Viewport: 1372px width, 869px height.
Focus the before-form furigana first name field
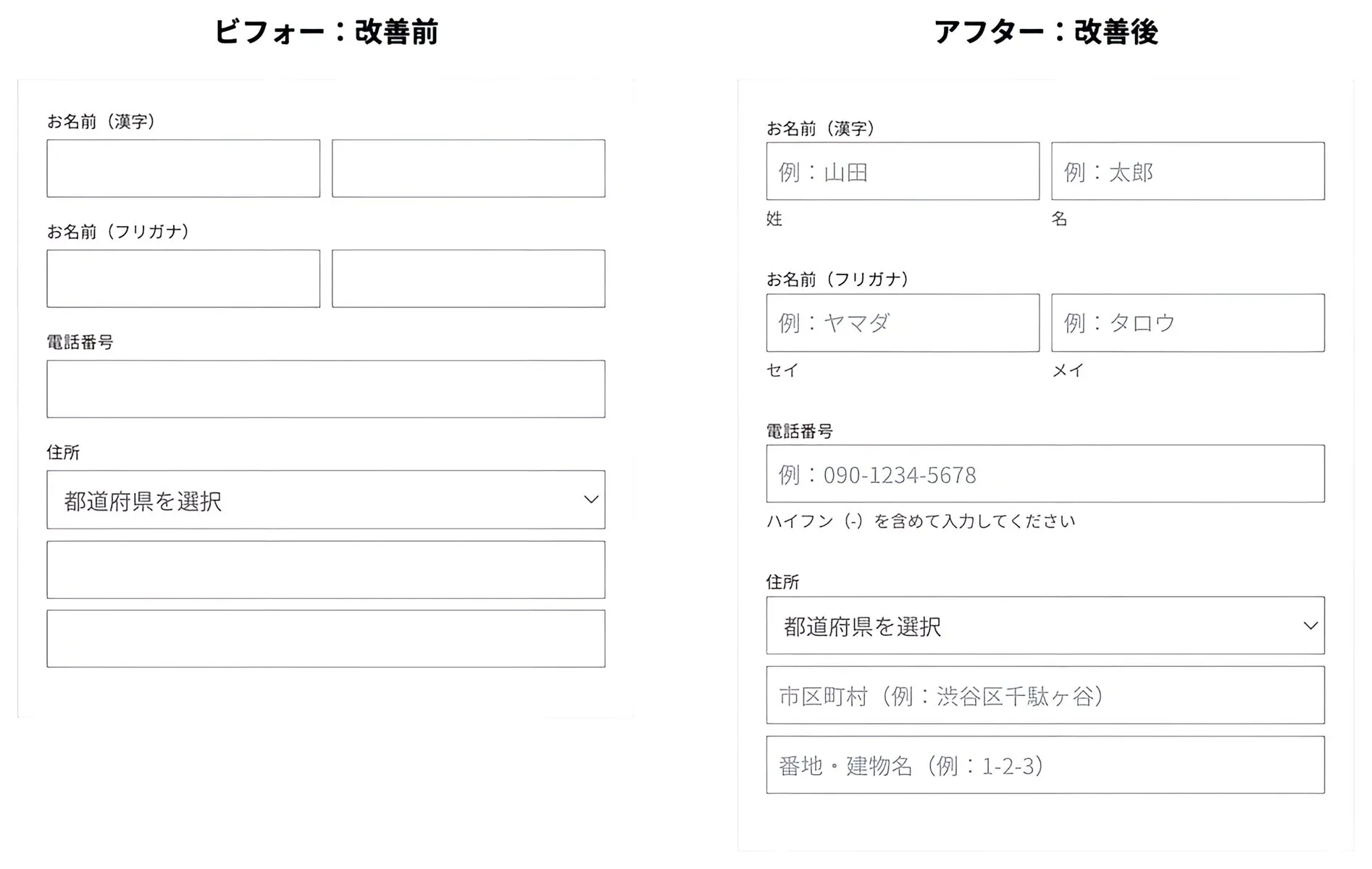(x=468, y=279)
